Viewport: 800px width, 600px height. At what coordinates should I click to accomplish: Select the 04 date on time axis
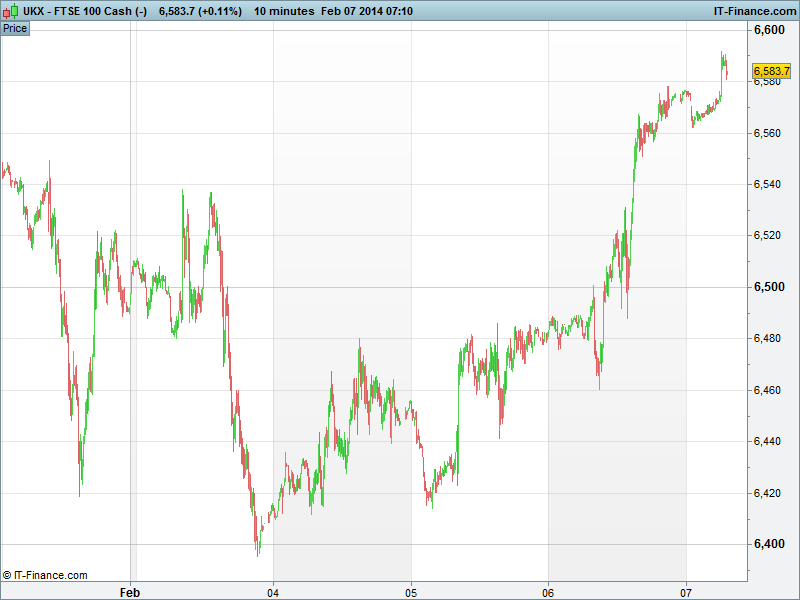click(273, 592)
